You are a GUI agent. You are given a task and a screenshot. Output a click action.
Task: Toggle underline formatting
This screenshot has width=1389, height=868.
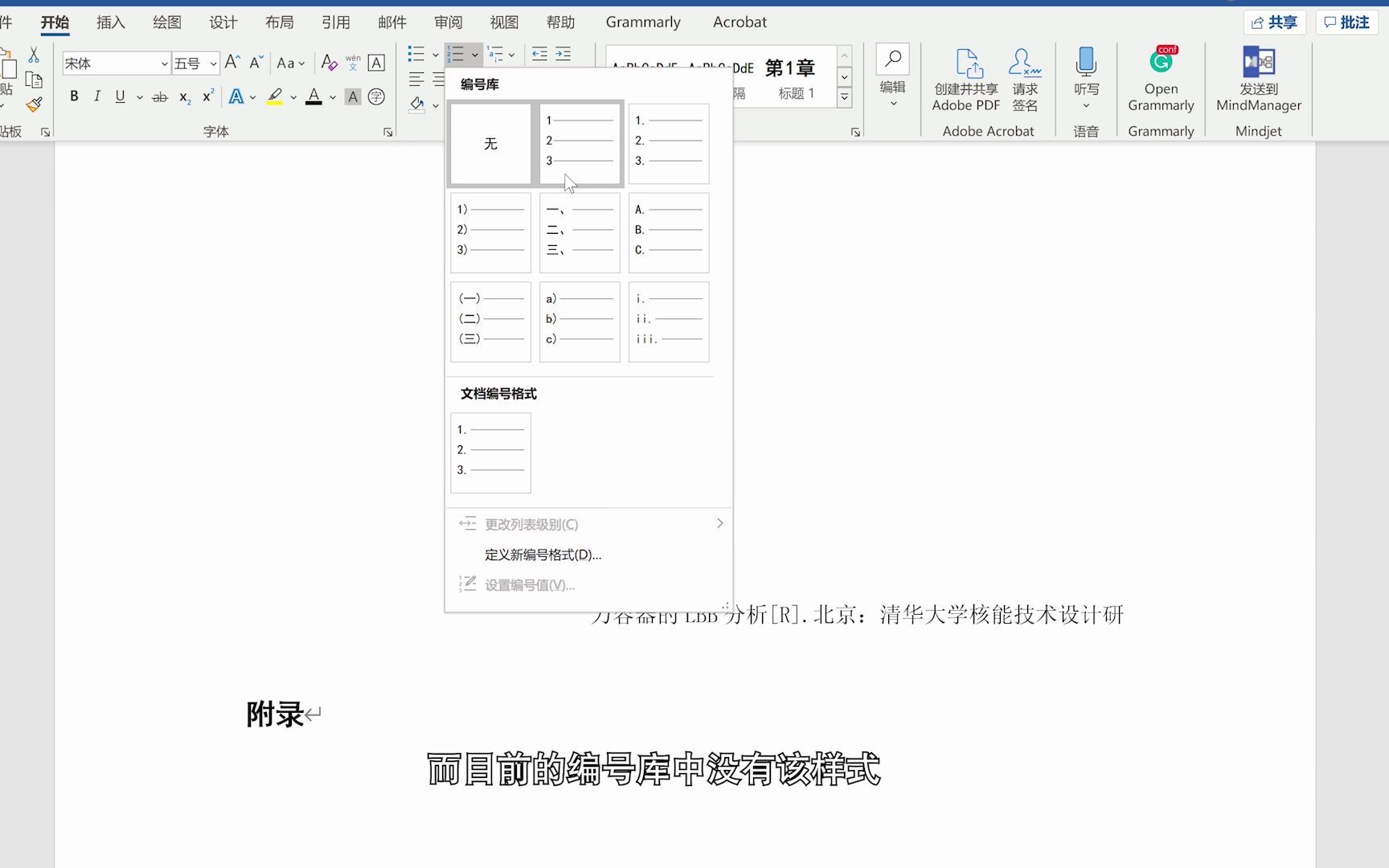pos(120,96)
